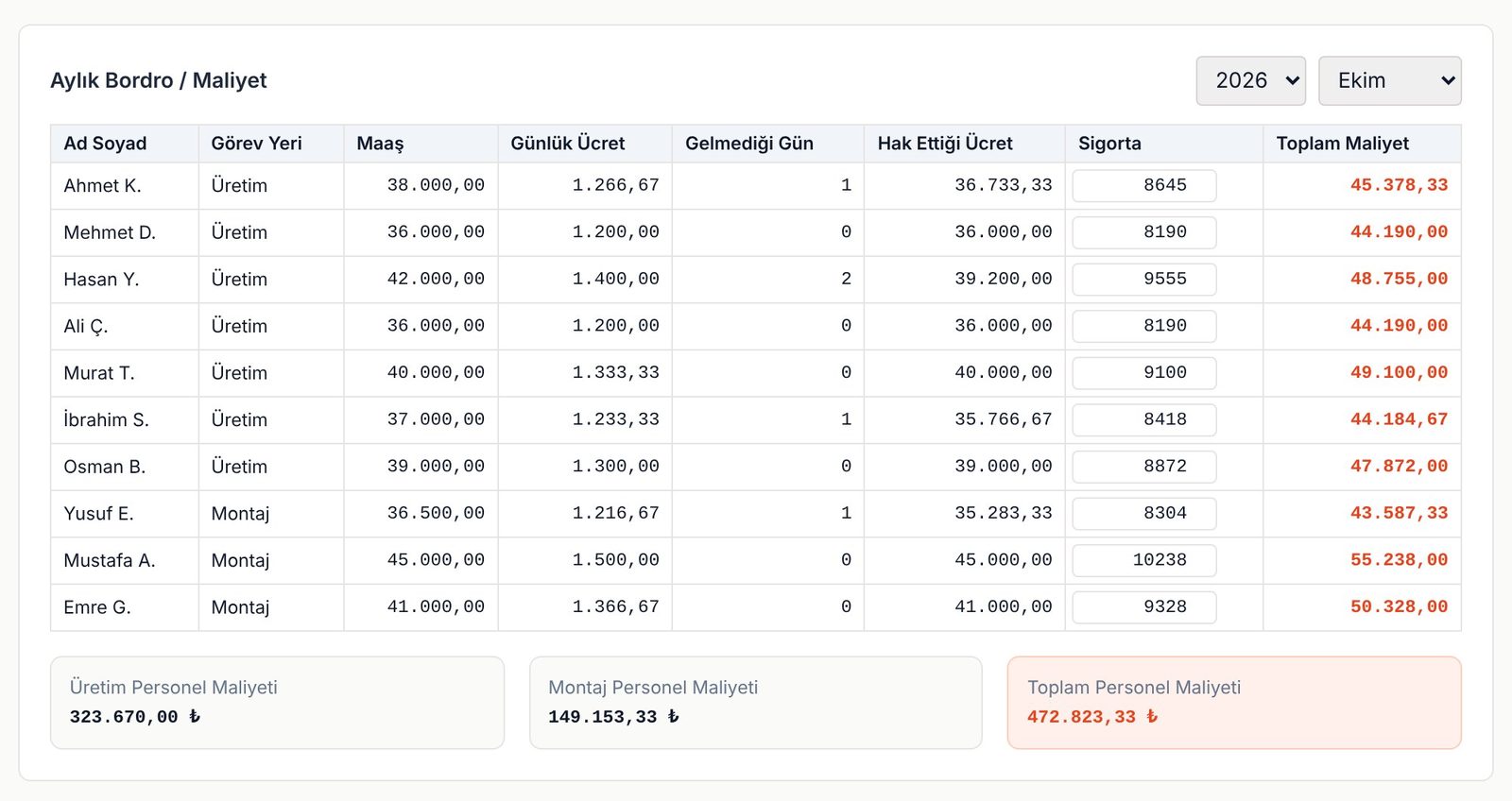Screen dimensions: 1512x801
Task: Edit Emre G. Sigorta field 9328
Action: click(1144, 607)
